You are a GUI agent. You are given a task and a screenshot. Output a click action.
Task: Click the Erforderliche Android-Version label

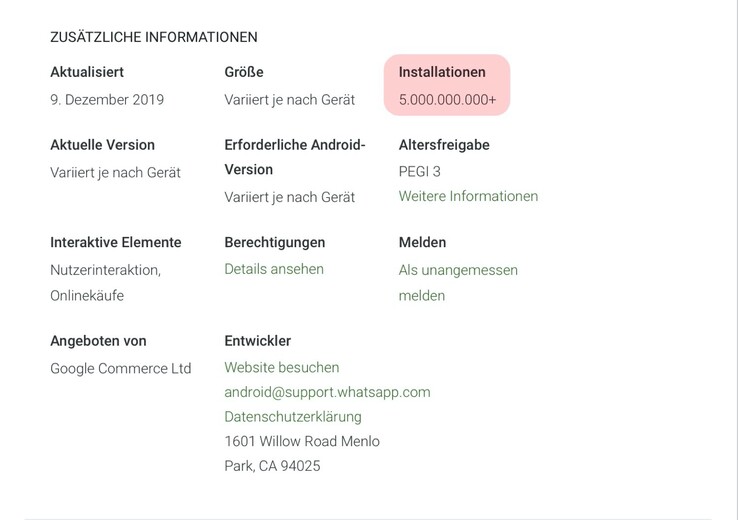(x=295, y=157)
